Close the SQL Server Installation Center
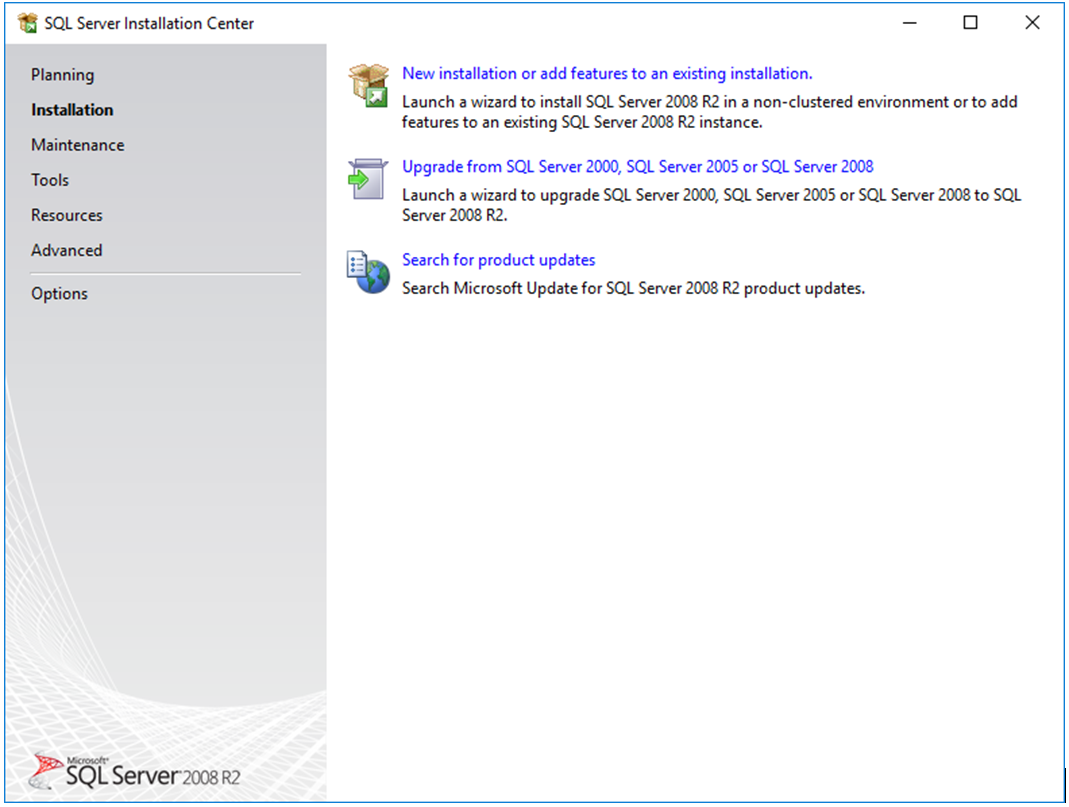 tap(1032, 23)
